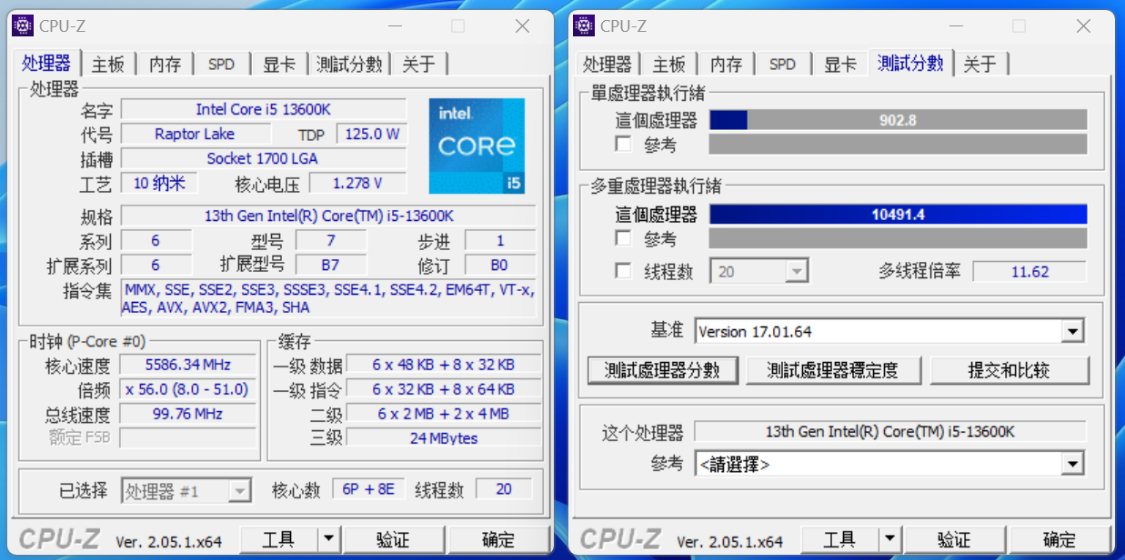Click the 測試處理器分數 button
1125x560 pixels.
tap(663, 371)
